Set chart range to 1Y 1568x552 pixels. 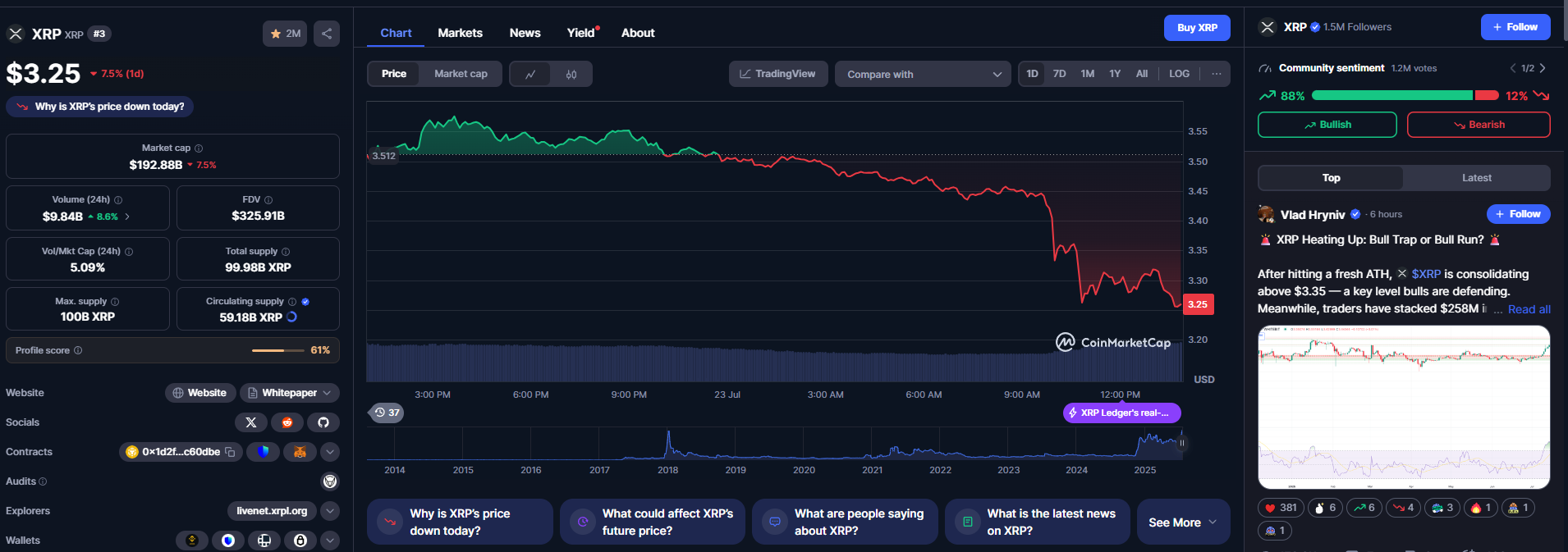coord(1115,74)
